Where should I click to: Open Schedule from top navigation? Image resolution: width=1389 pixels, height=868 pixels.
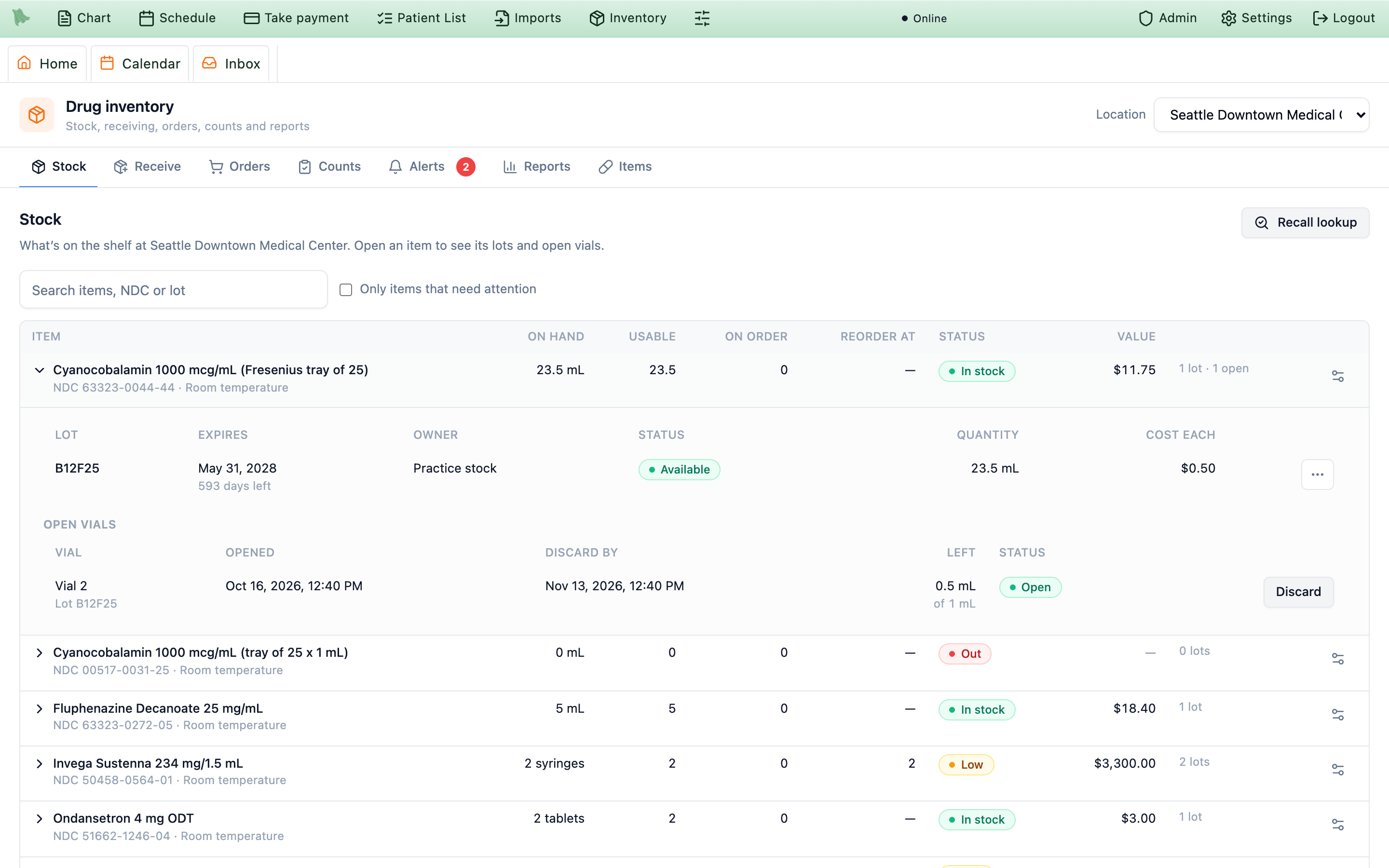pos(178,18)
